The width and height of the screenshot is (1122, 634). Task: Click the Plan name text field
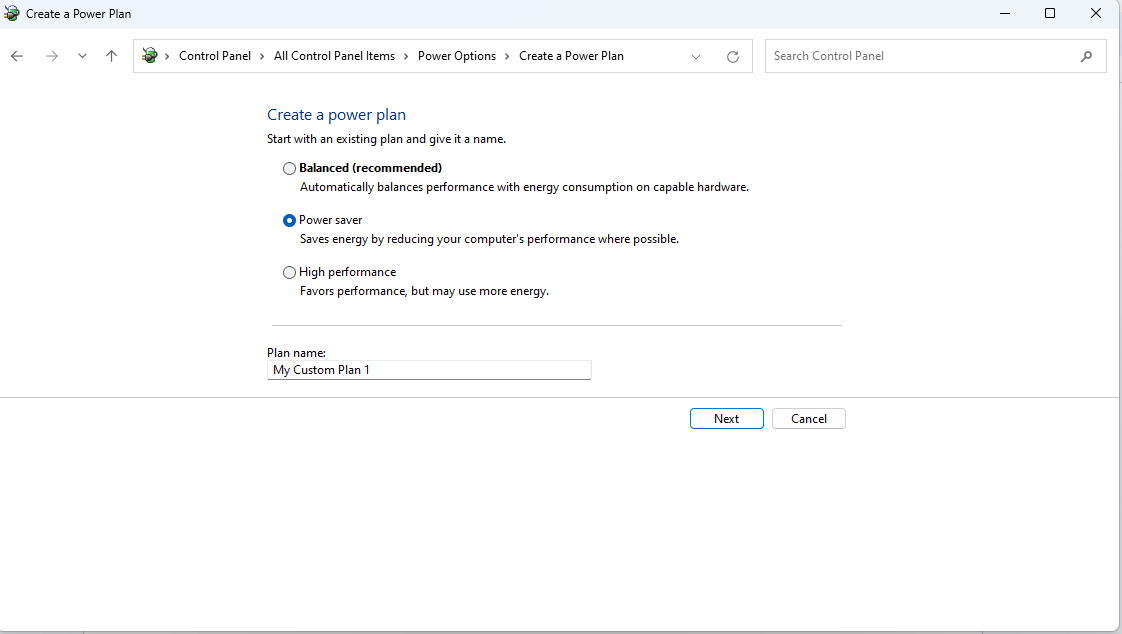point(429,370)
